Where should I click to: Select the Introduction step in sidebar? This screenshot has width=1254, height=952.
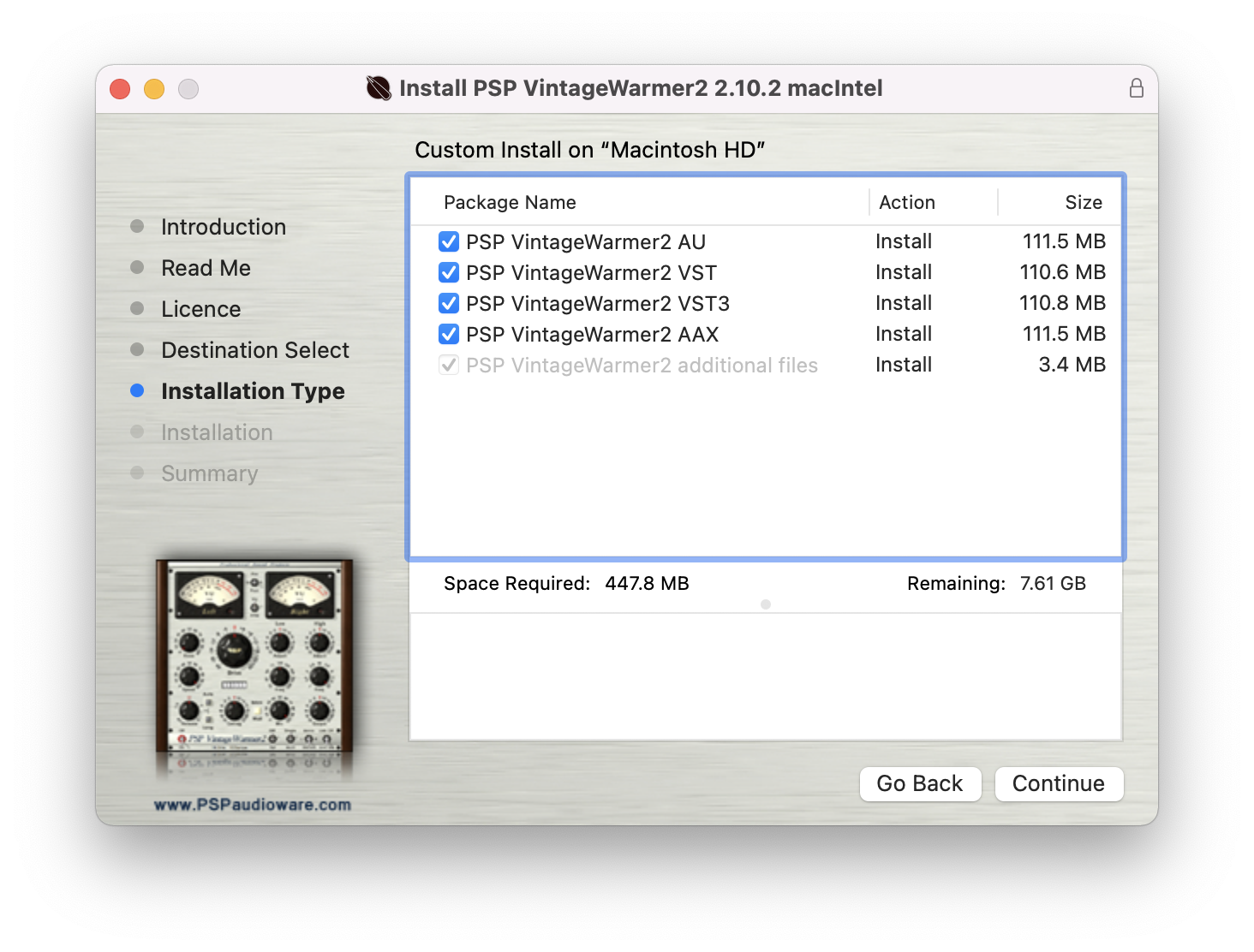coord(224,227)
